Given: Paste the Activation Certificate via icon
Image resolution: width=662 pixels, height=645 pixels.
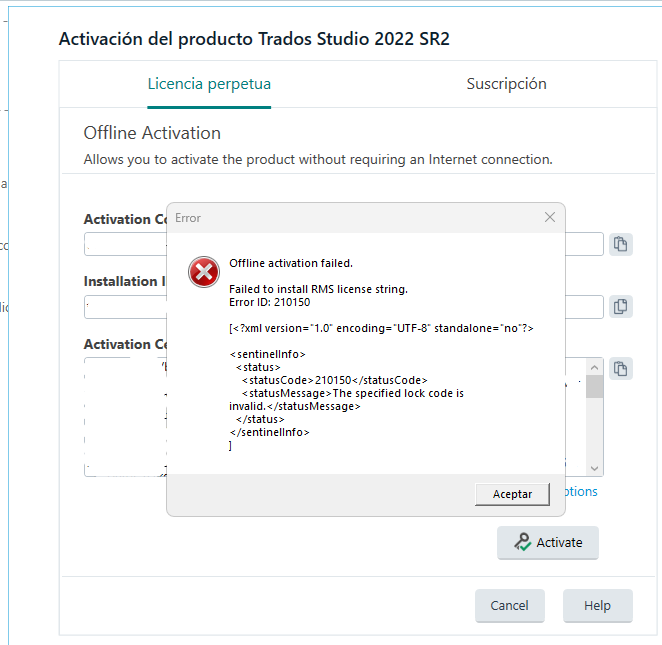Looking at the screenshot, I should click(x=621, y=369).
